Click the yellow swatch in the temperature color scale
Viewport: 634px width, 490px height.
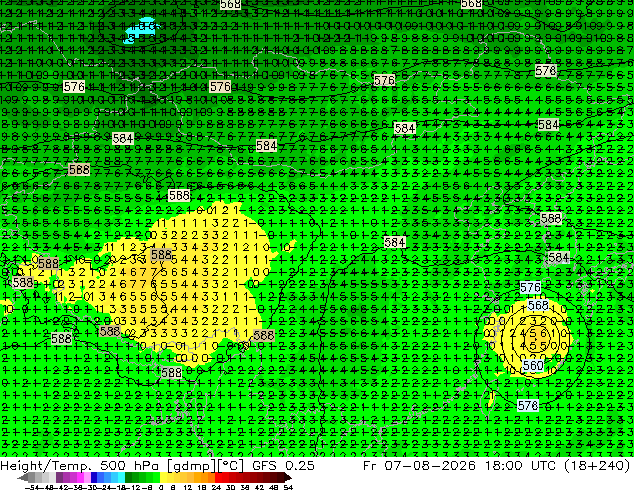(164, 478)
